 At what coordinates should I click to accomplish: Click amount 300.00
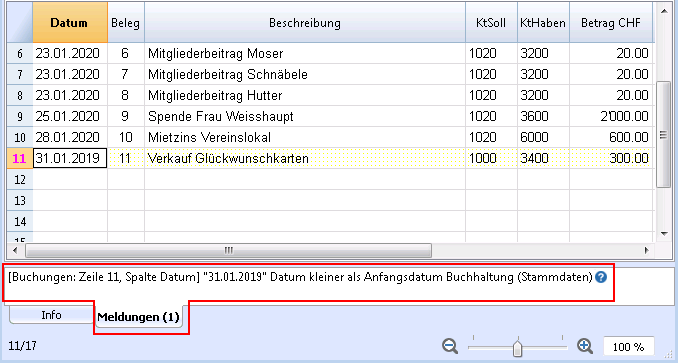611,158
